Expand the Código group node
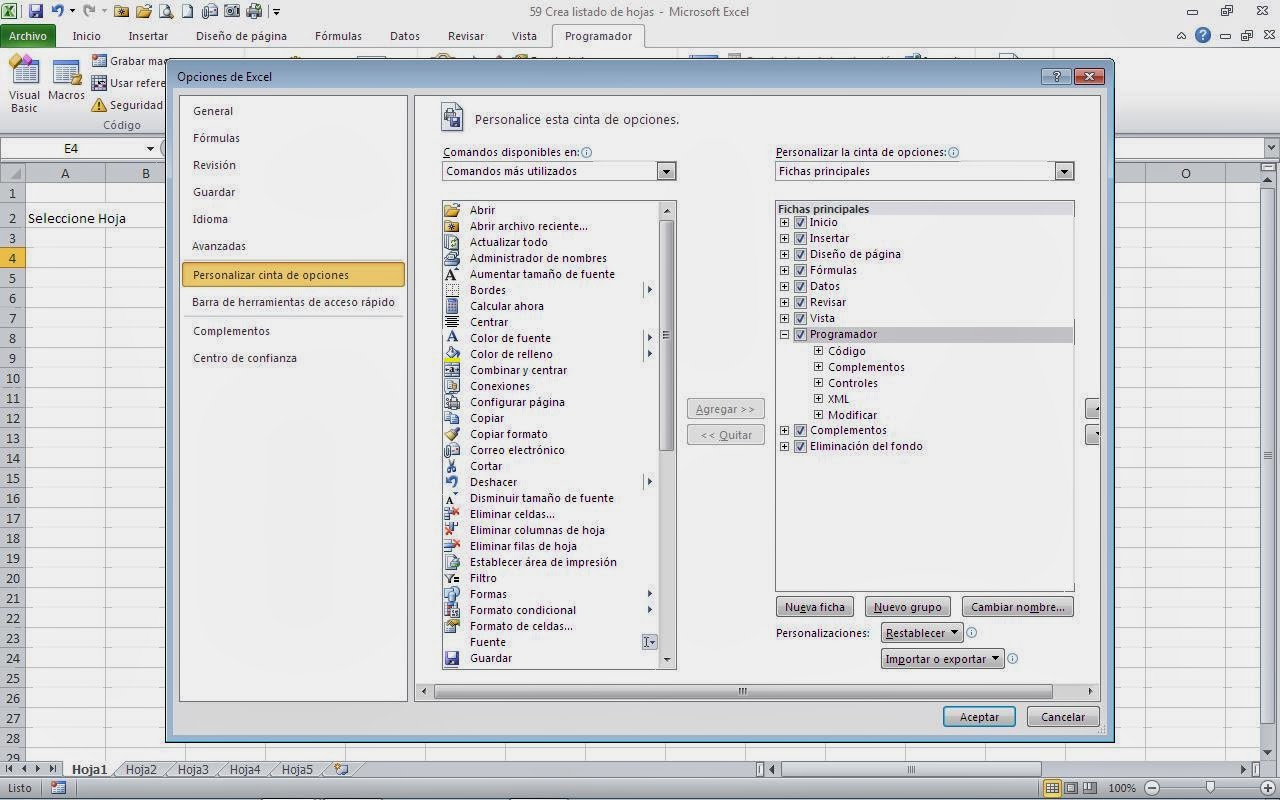The image size is (1280, 800). 818,351
